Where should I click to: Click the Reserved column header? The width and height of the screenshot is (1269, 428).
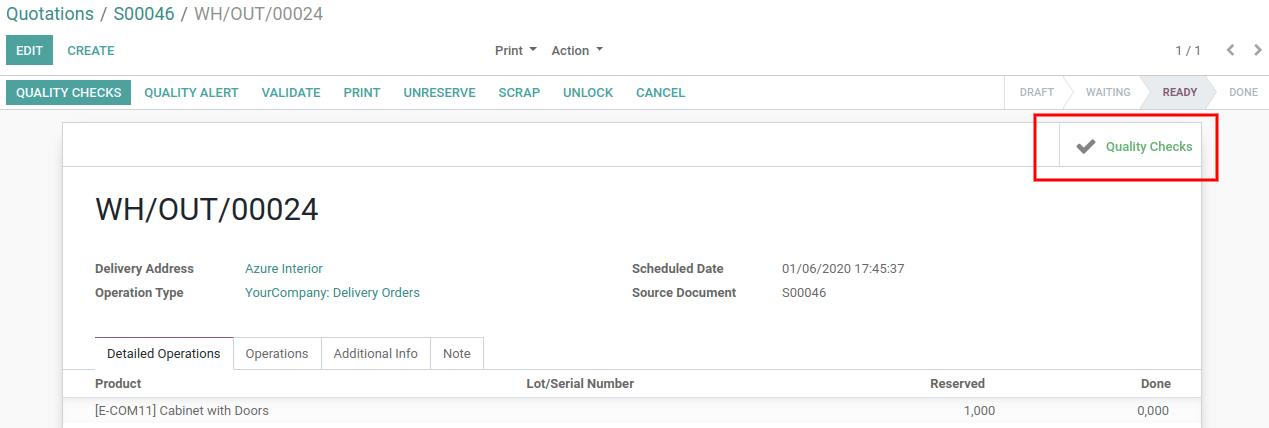pos(957,384)
